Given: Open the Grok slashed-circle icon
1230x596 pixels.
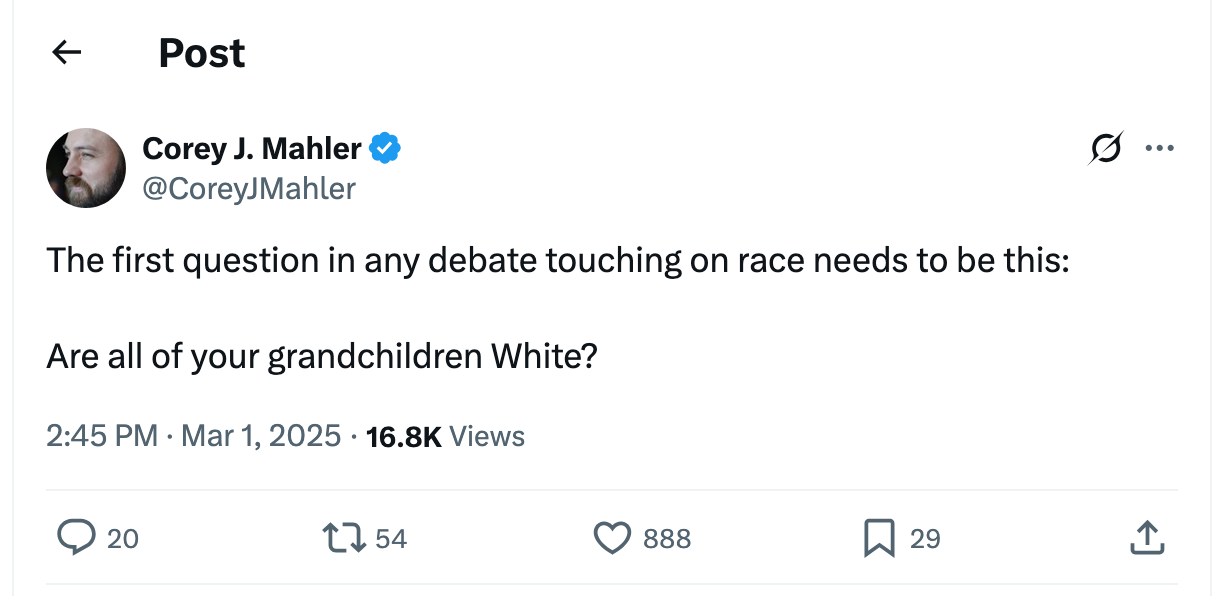Looking at the screenshot, I should coord(1107,149).
